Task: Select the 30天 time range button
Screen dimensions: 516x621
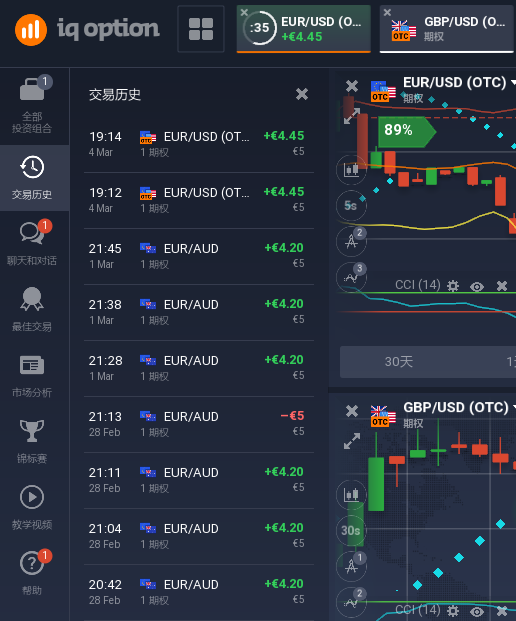Action: [399, 362]
